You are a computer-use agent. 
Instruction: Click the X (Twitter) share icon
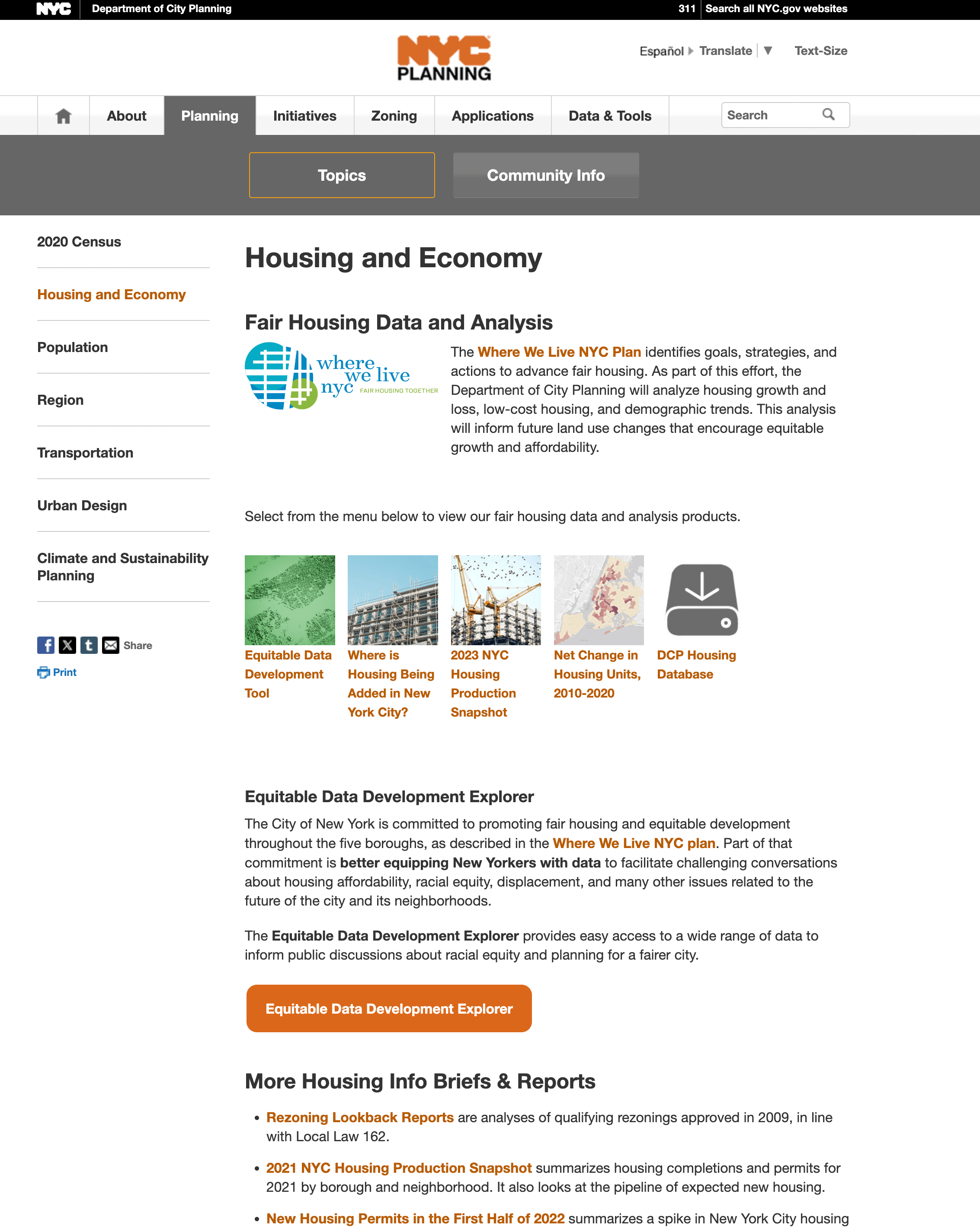pyautogui.click(x=67, y=644)
